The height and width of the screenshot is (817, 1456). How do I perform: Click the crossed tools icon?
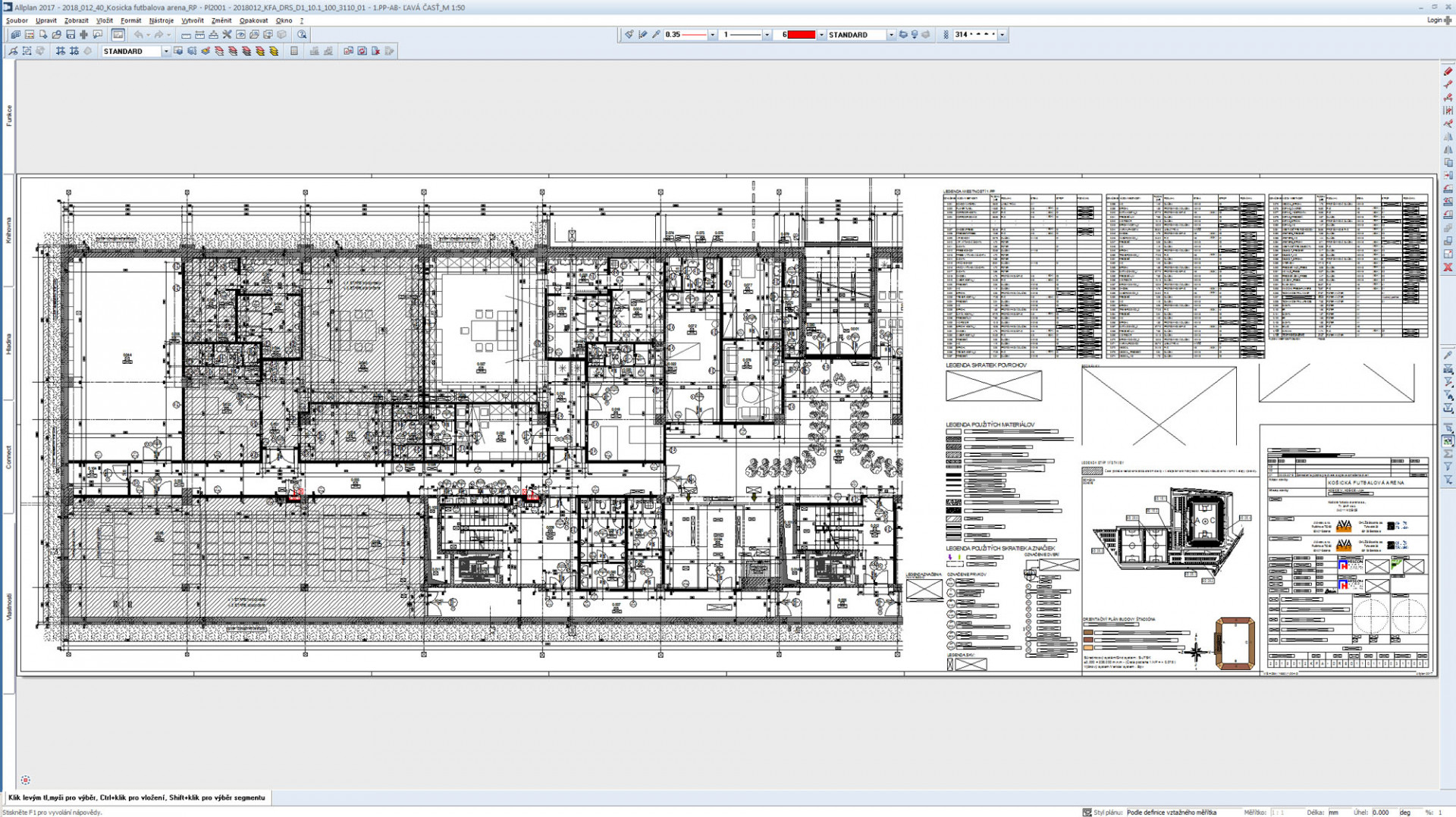[227, 35]
